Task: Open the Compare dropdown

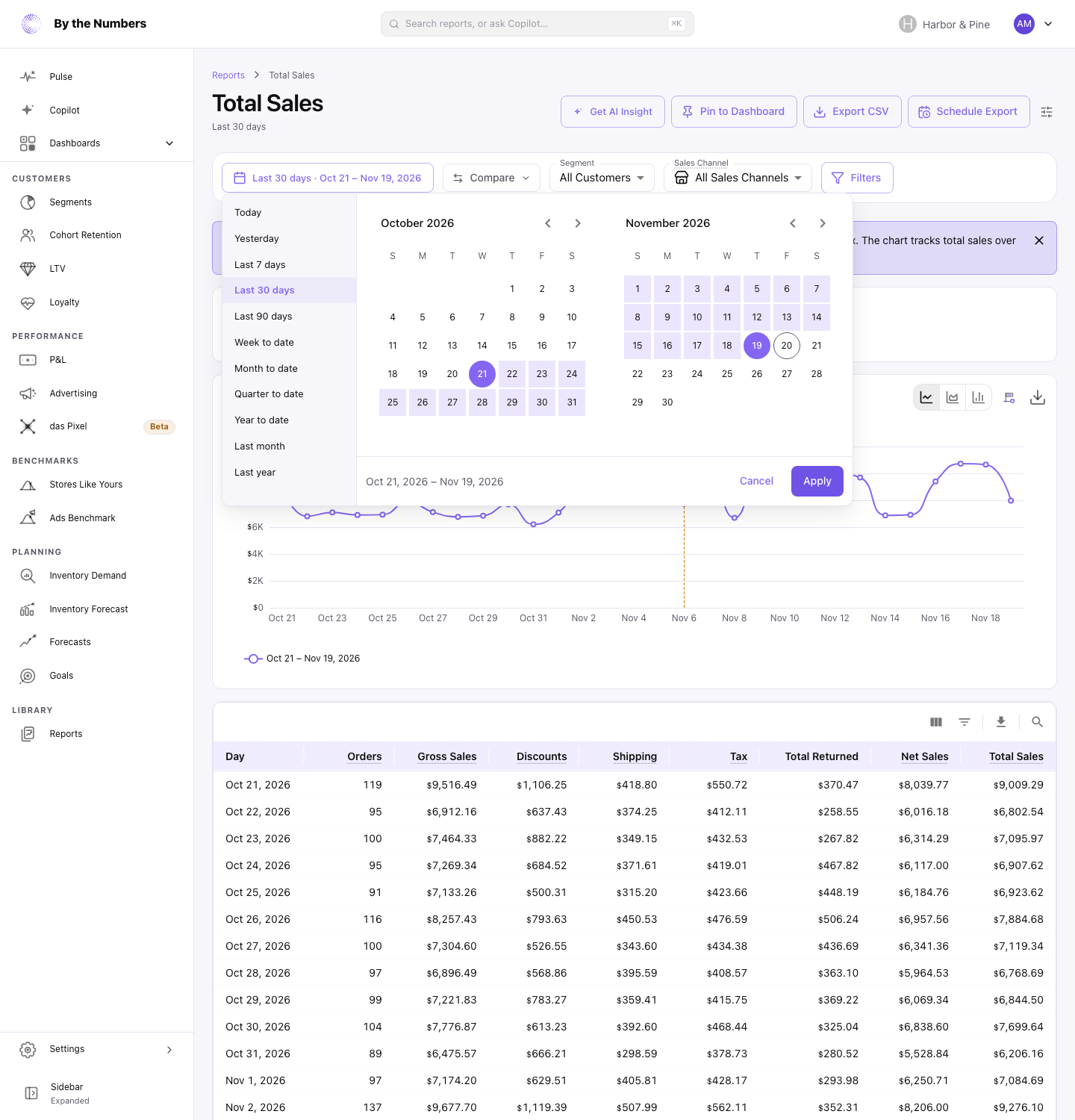Action: pyautogui.click(x=491, y=178)
